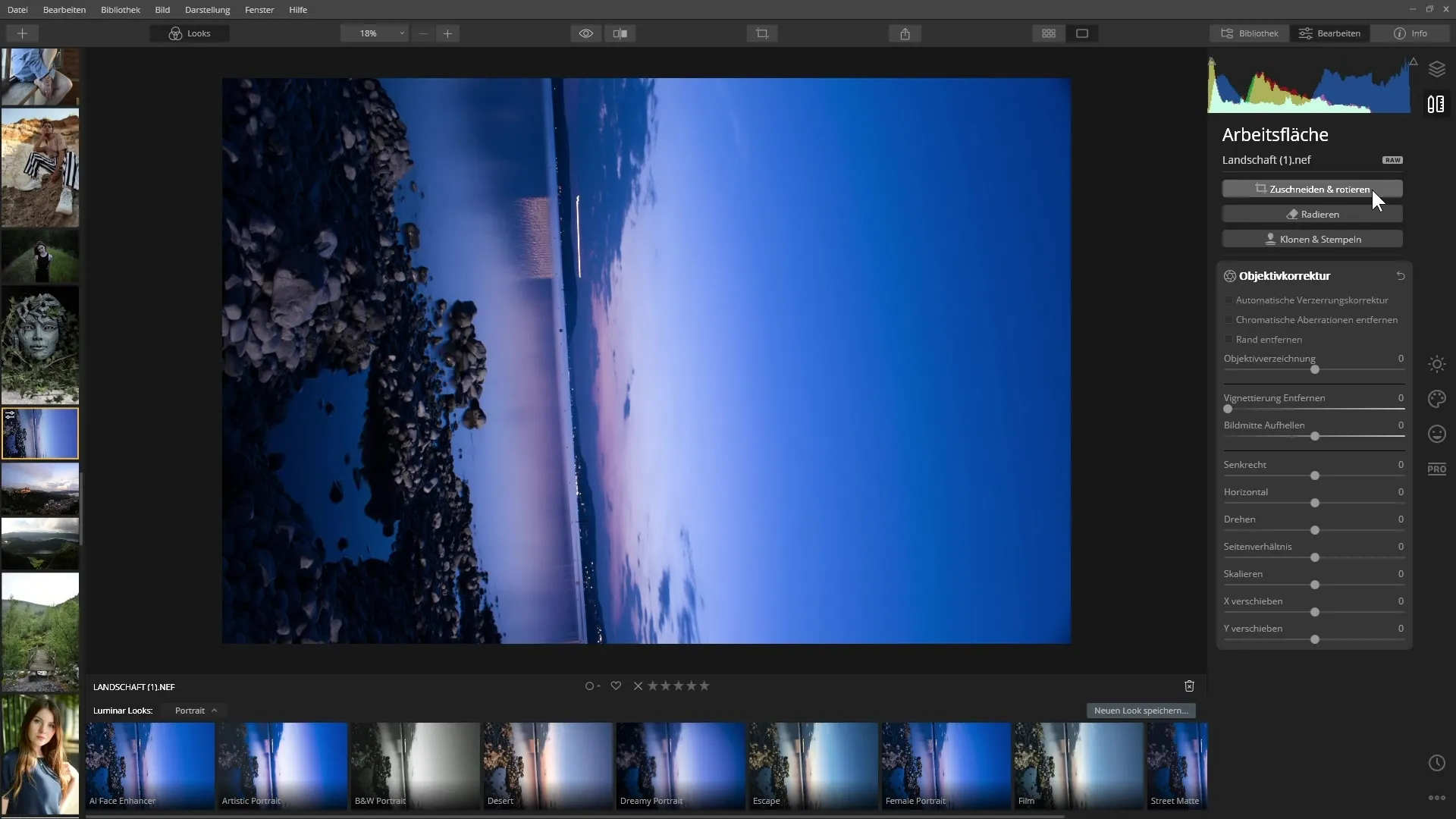Click the looks strip horizontal scrollbar

click(575, 816)
